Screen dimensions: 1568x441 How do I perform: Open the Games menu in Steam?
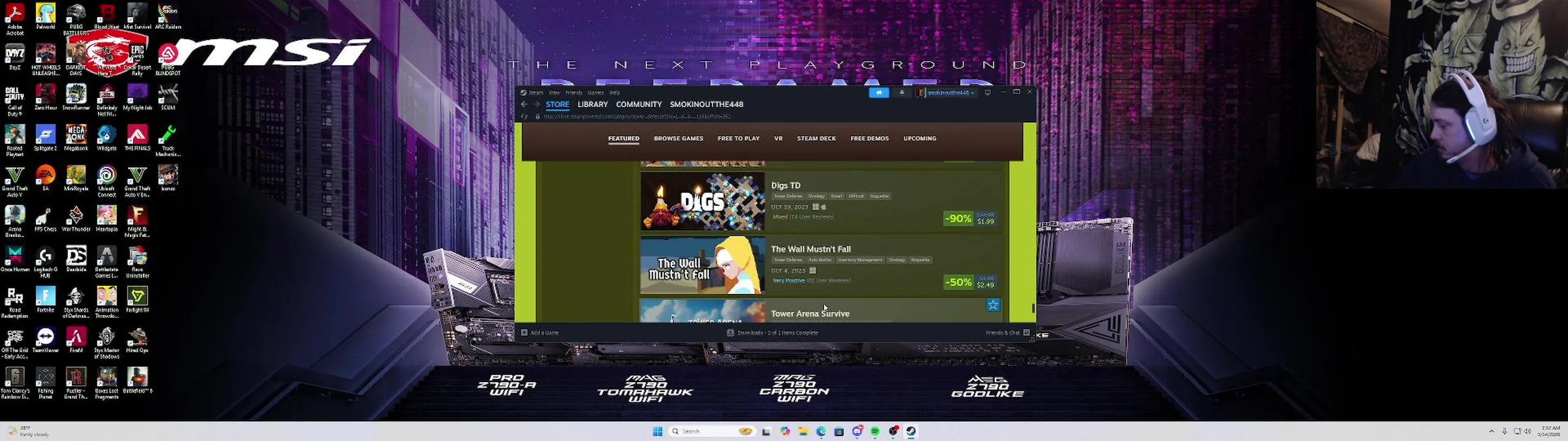pos(595,92)
